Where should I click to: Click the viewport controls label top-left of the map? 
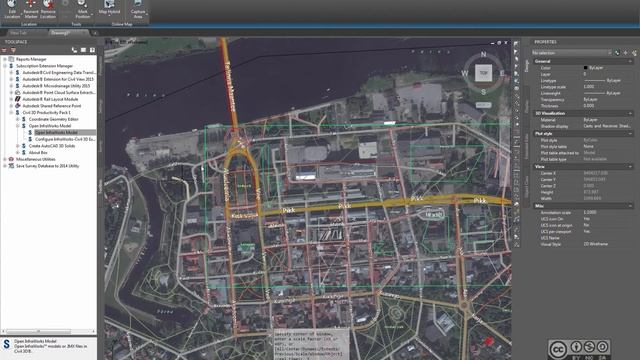(126, 42)
